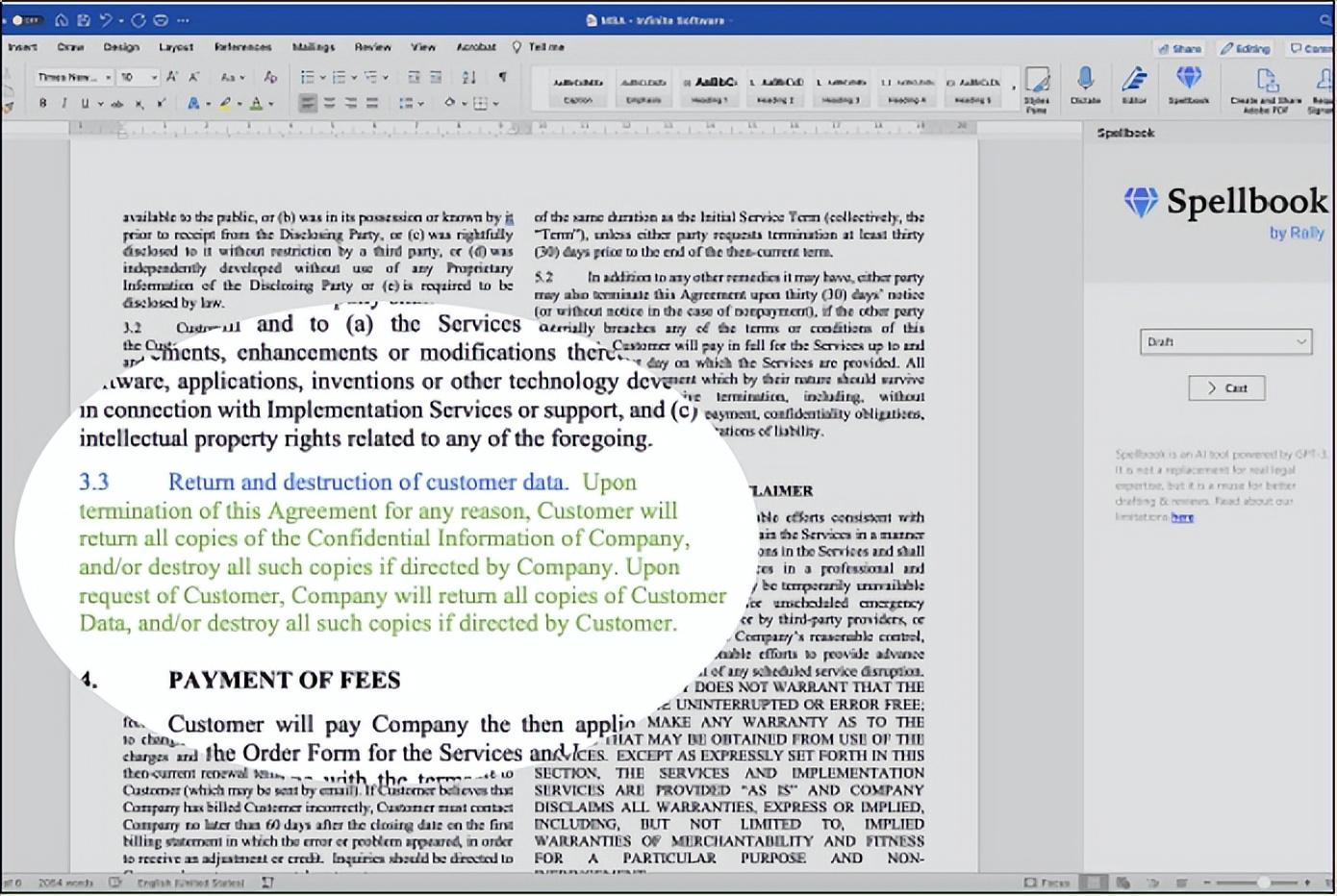
Task: Apply the Heading 1 style from the gallery
Action: [x=709, y=88]
